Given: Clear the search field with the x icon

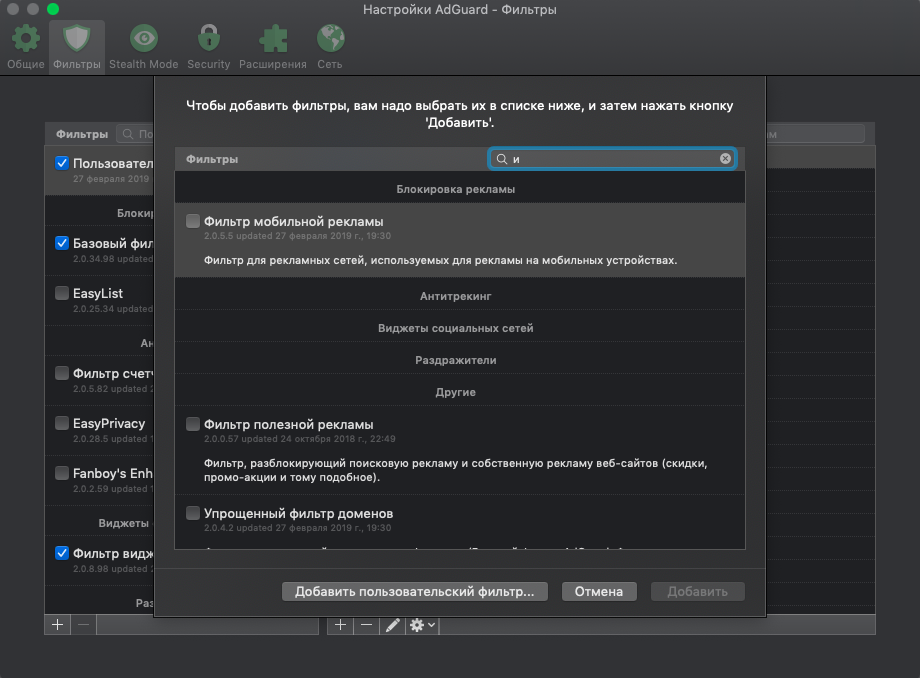Looking at the screenshot, I should tap(727, 157).
